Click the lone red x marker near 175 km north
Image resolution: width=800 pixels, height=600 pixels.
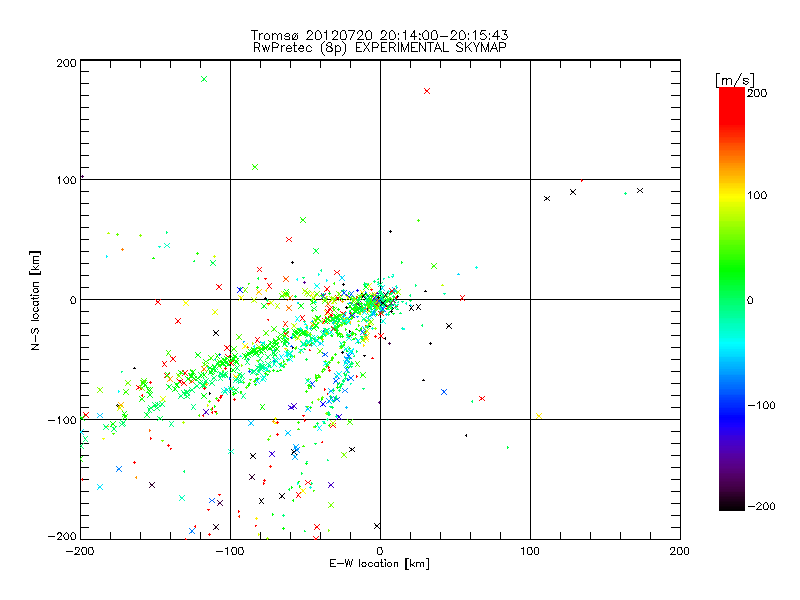pos(427,91)
